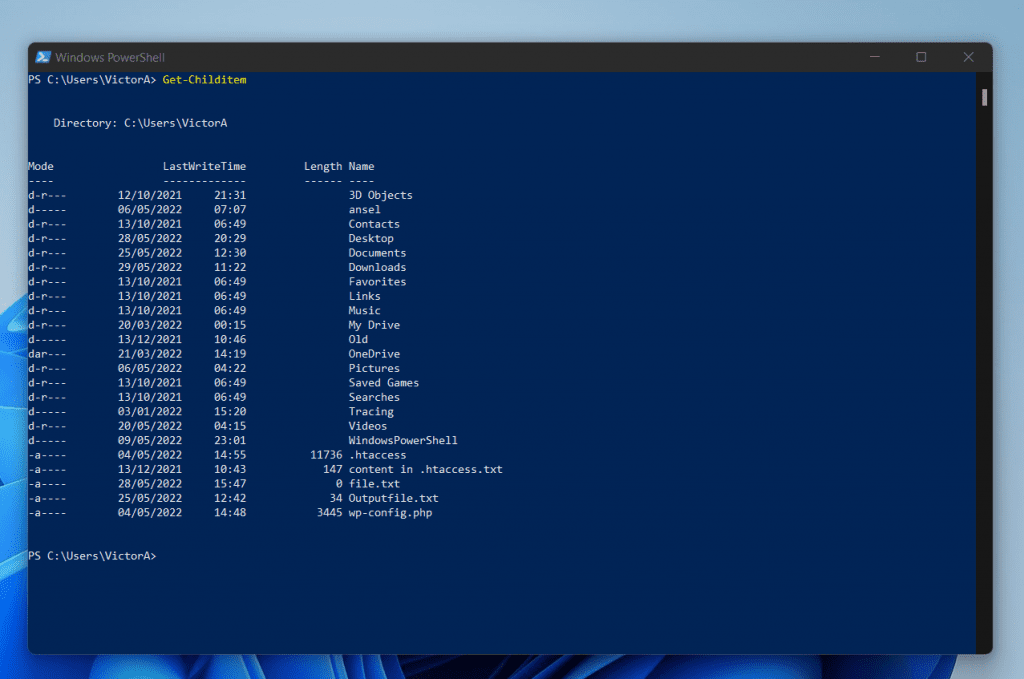Image resolution: width=1024 pixels, height=679 pixels.
Task: Click the 'Favorites' folder name
Action: pyautogui.click(x=377, y=281)
